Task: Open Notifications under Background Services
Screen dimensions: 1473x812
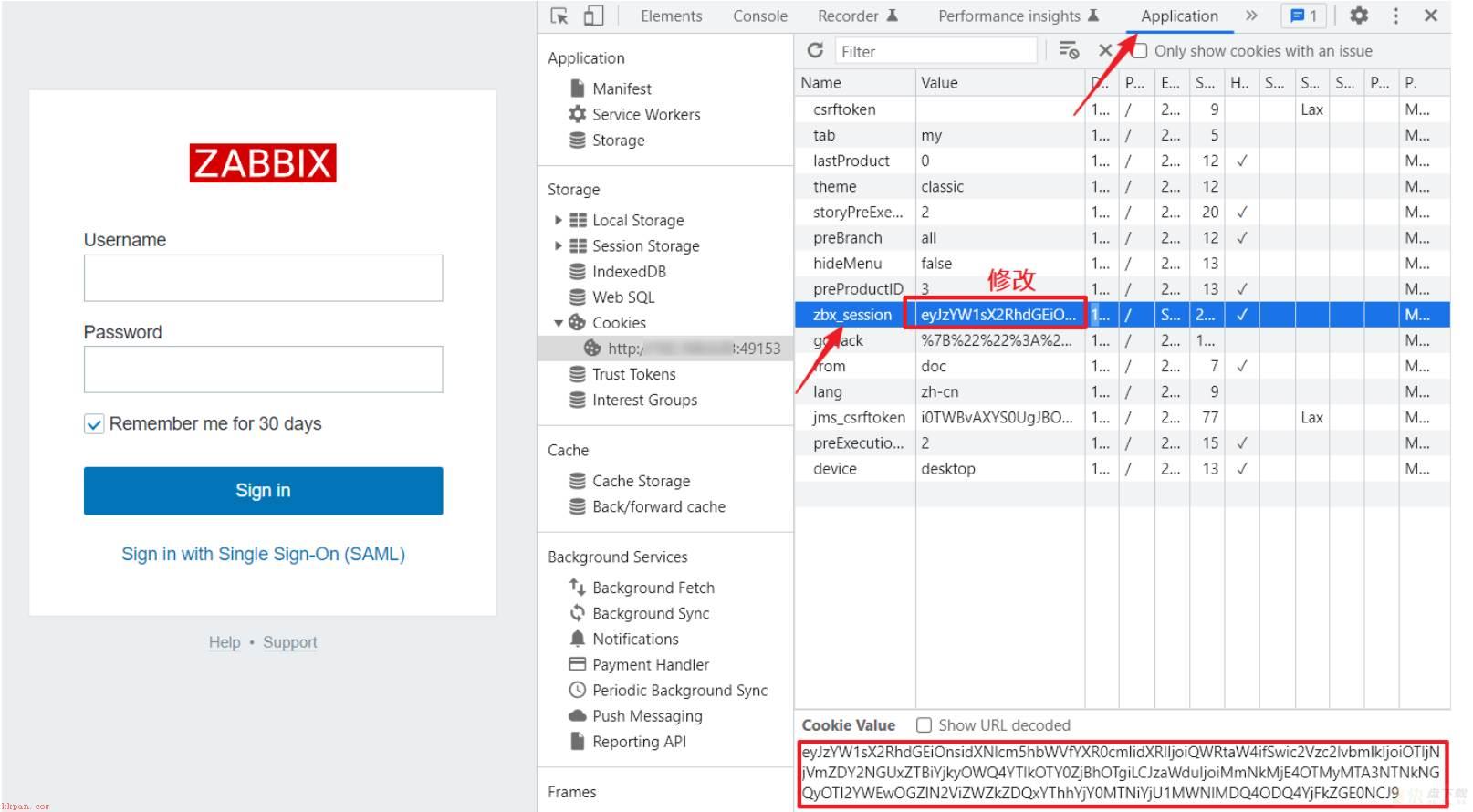Action: [x=624, y=639]
